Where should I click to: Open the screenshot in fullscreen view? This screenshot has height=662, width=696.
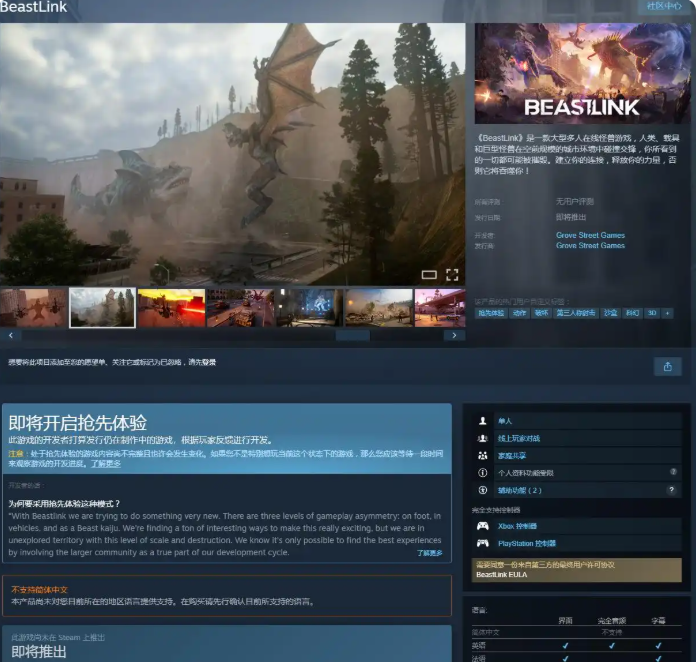coord(452,275)
